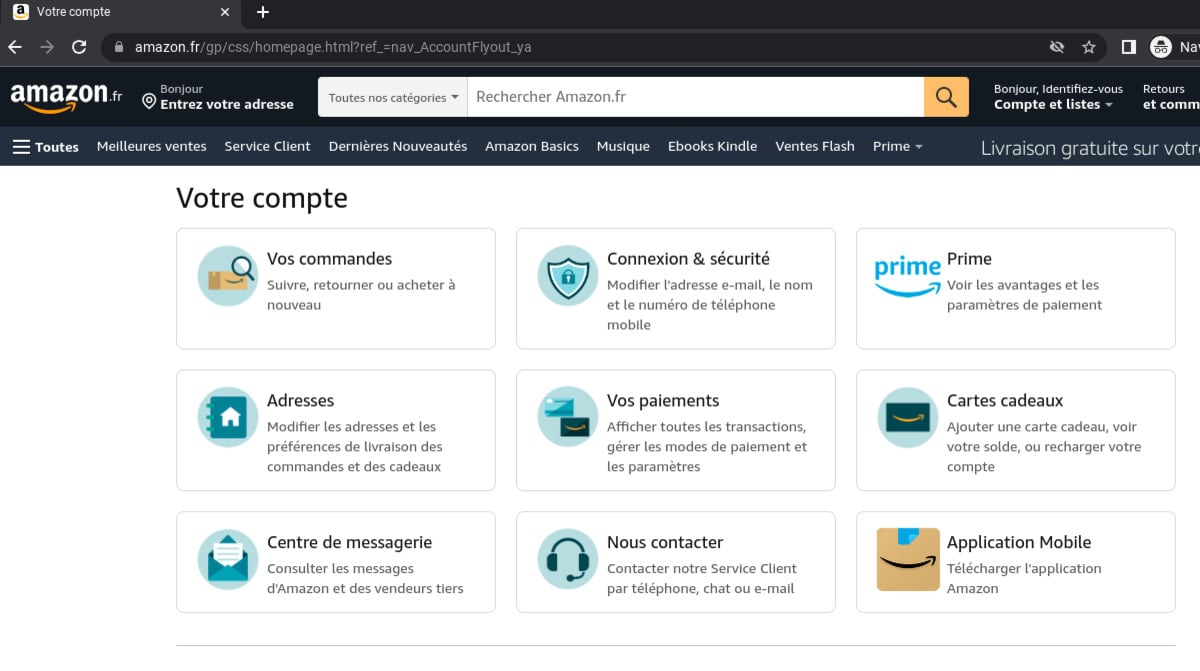The image size is (1200, 671).
Task: Click the Livraison gratuite banner text
Action: coord(1090,148)
